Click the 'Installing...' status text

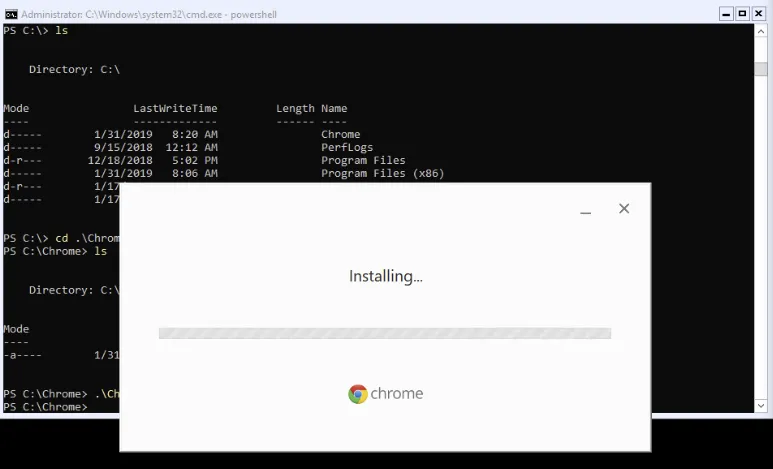386,276
